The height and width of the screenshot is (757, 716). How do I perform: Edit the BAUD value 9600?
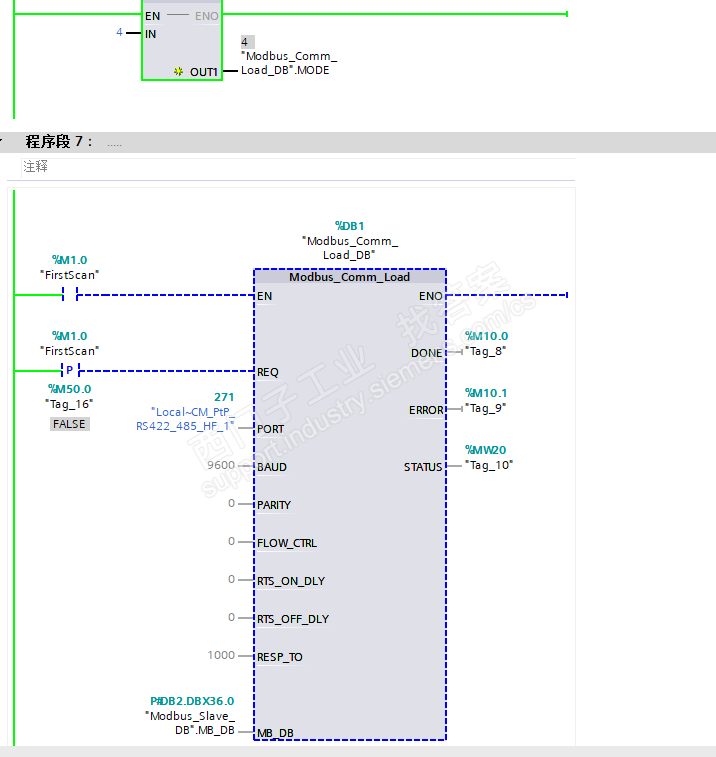[x=221, y=465]
